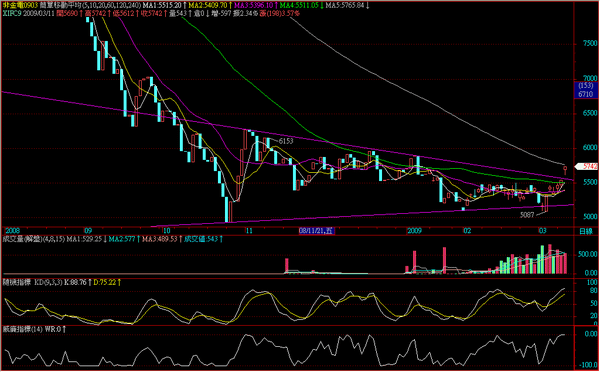This screenshot has width=600, height=372.
Task: Click the -100. label on Williams axis
Action: [x=589, y=364]
